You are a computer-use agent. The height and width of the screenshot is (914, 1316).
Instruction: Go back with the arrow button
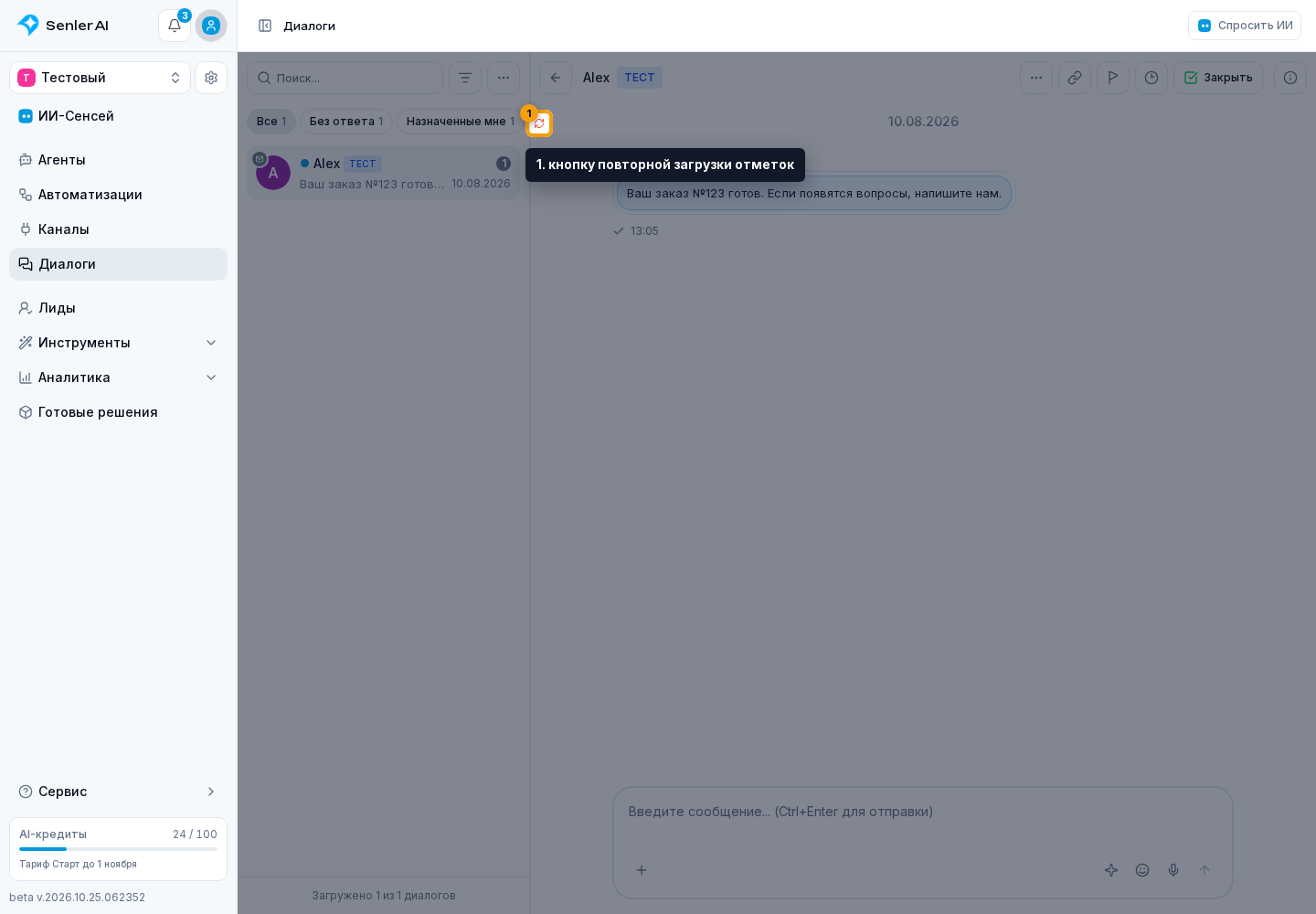[556, 78]
